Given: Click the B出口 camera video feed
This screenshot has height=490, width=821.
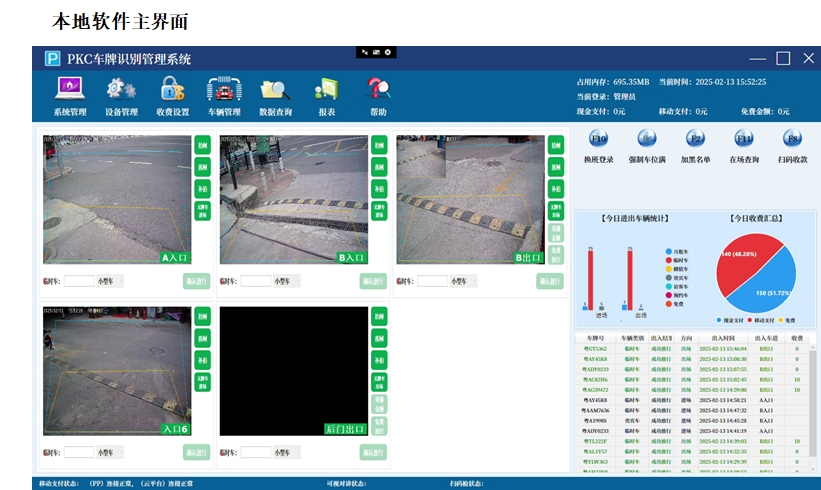Looking at the screenshot, I should coord(470,200).
